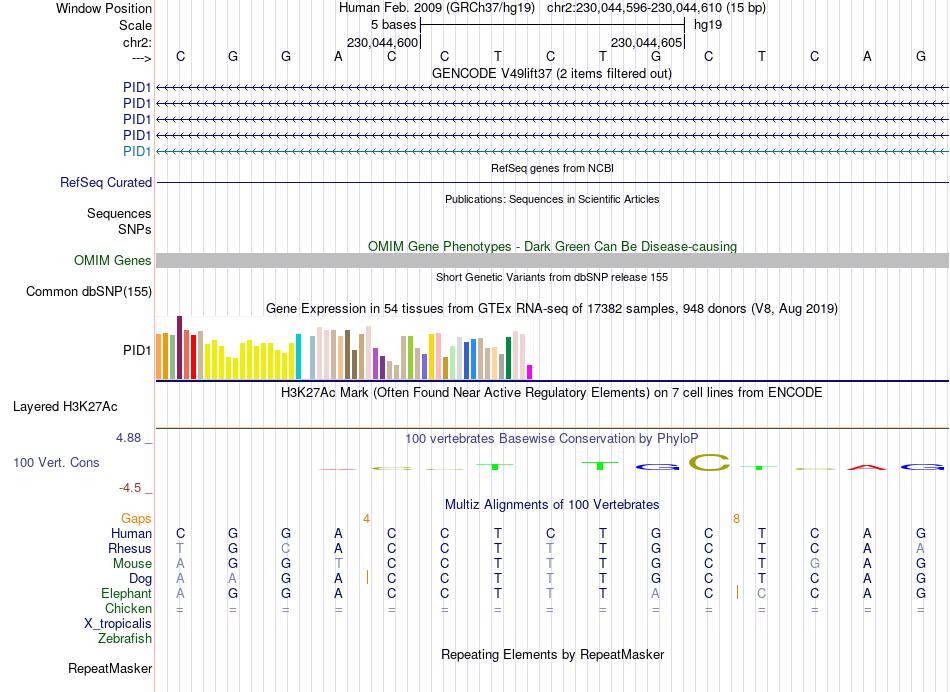Click the orange gap count 8 marker

point(736,519)
